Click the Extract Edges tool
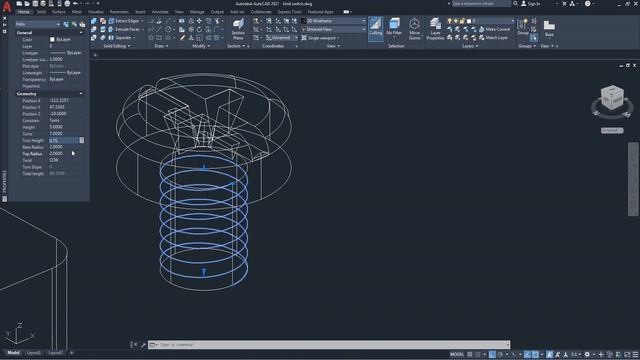Viewport: 640px width, 360px height. (x=125, y=21)
